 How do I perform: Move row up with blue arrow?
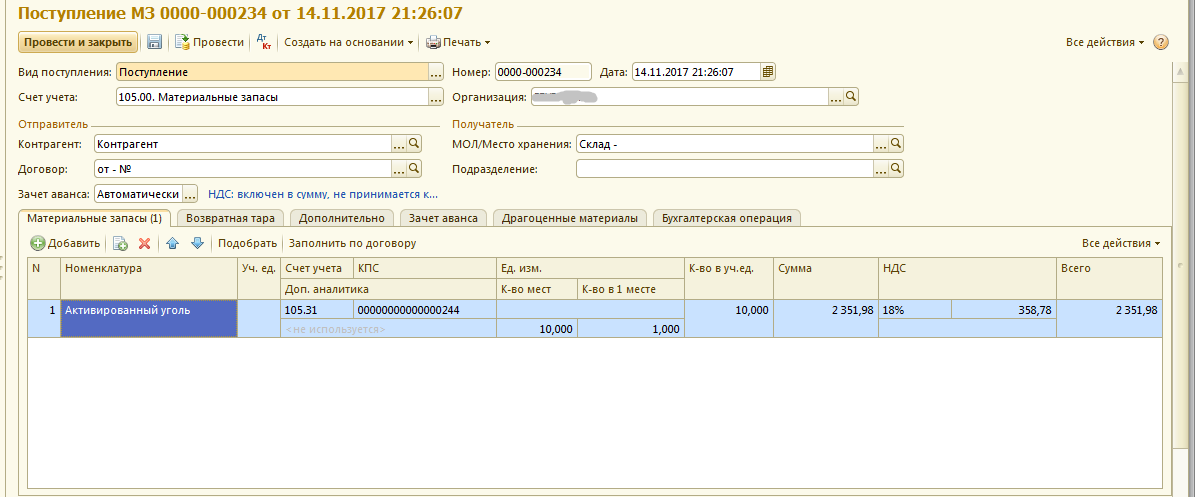[x=173, y=243]
